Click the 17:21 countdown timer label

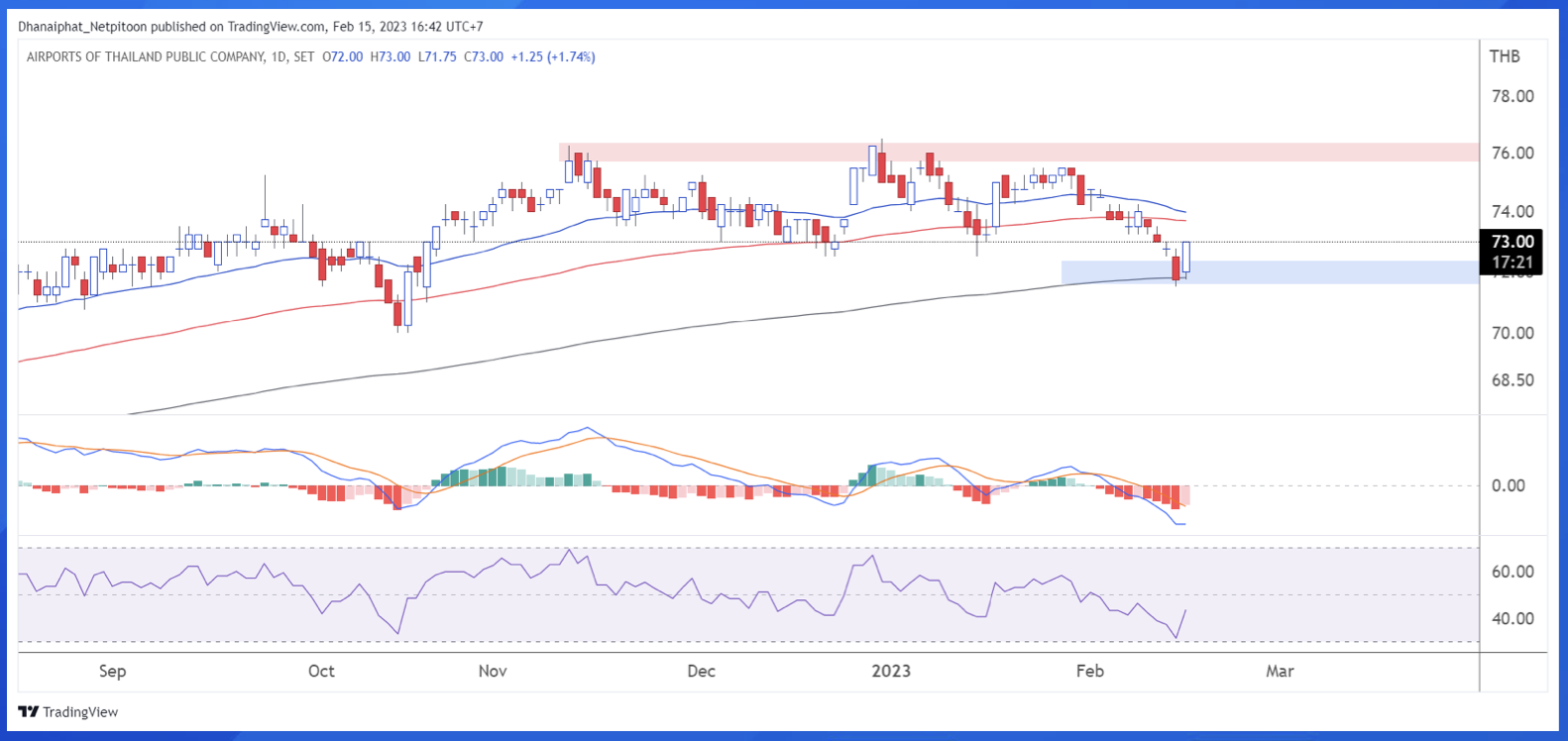[1512, 263]
